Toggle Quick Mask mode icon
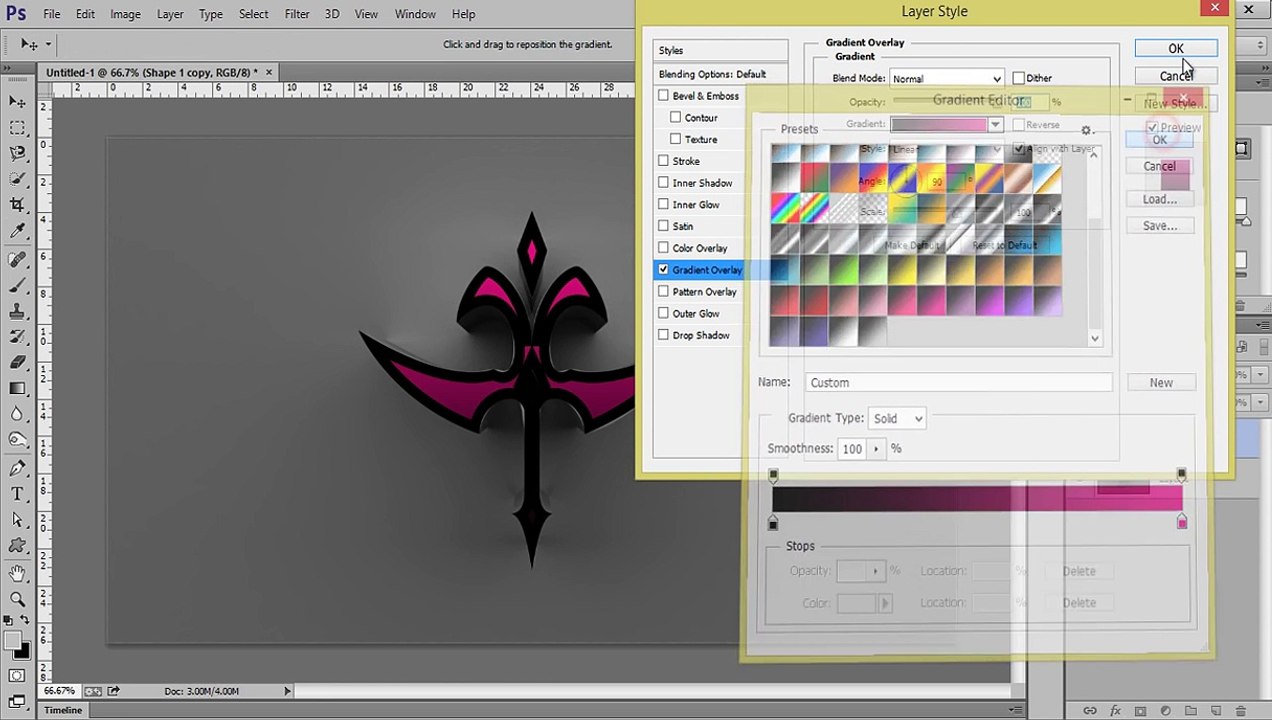The width and height of the screenshot is (1272, 720). (x=17, y=677)
